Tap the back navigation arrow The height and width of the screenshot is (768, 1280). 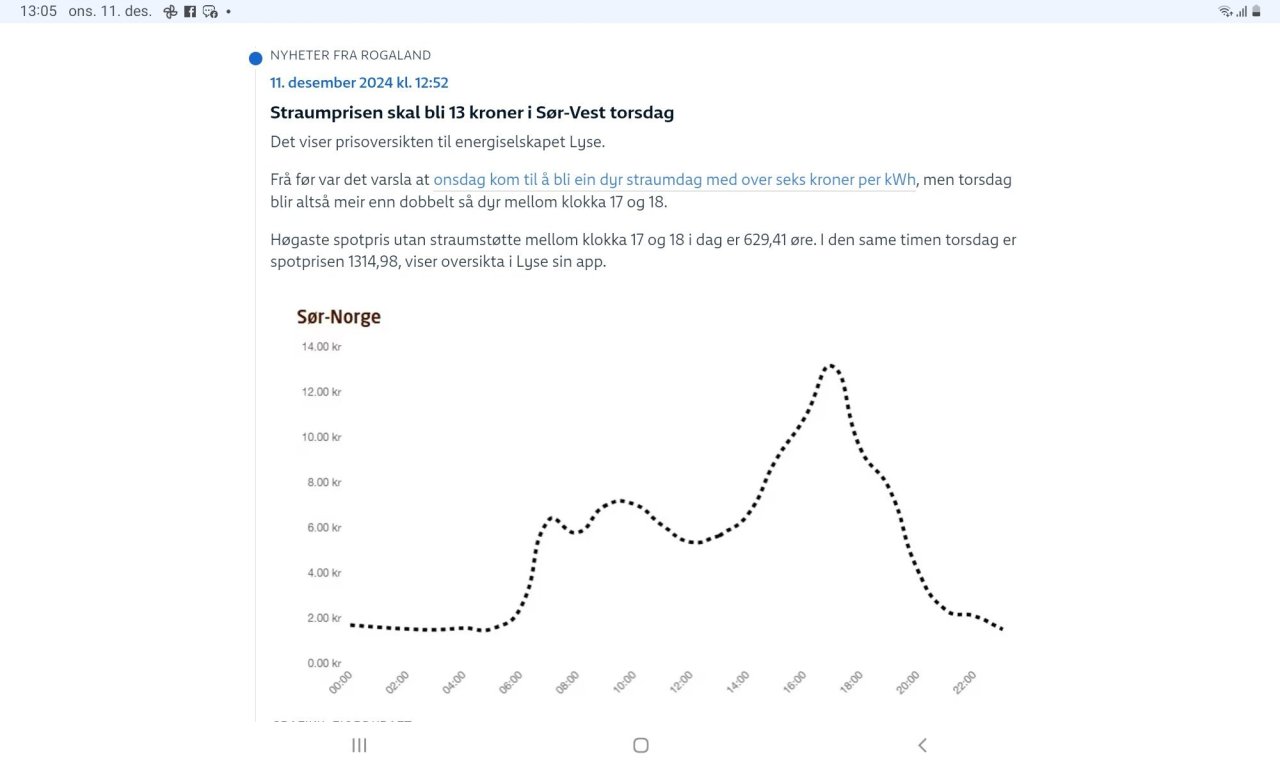tap(922, 745)
